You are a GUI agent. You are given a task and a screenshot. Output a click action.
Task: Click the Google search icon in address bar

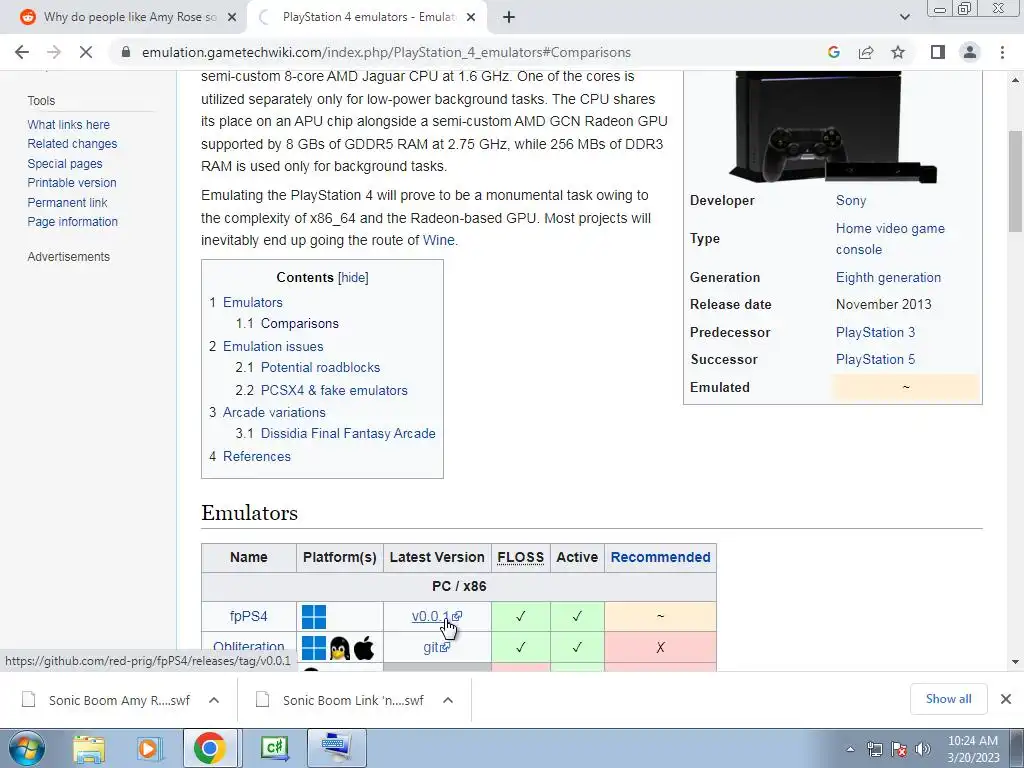833,52
